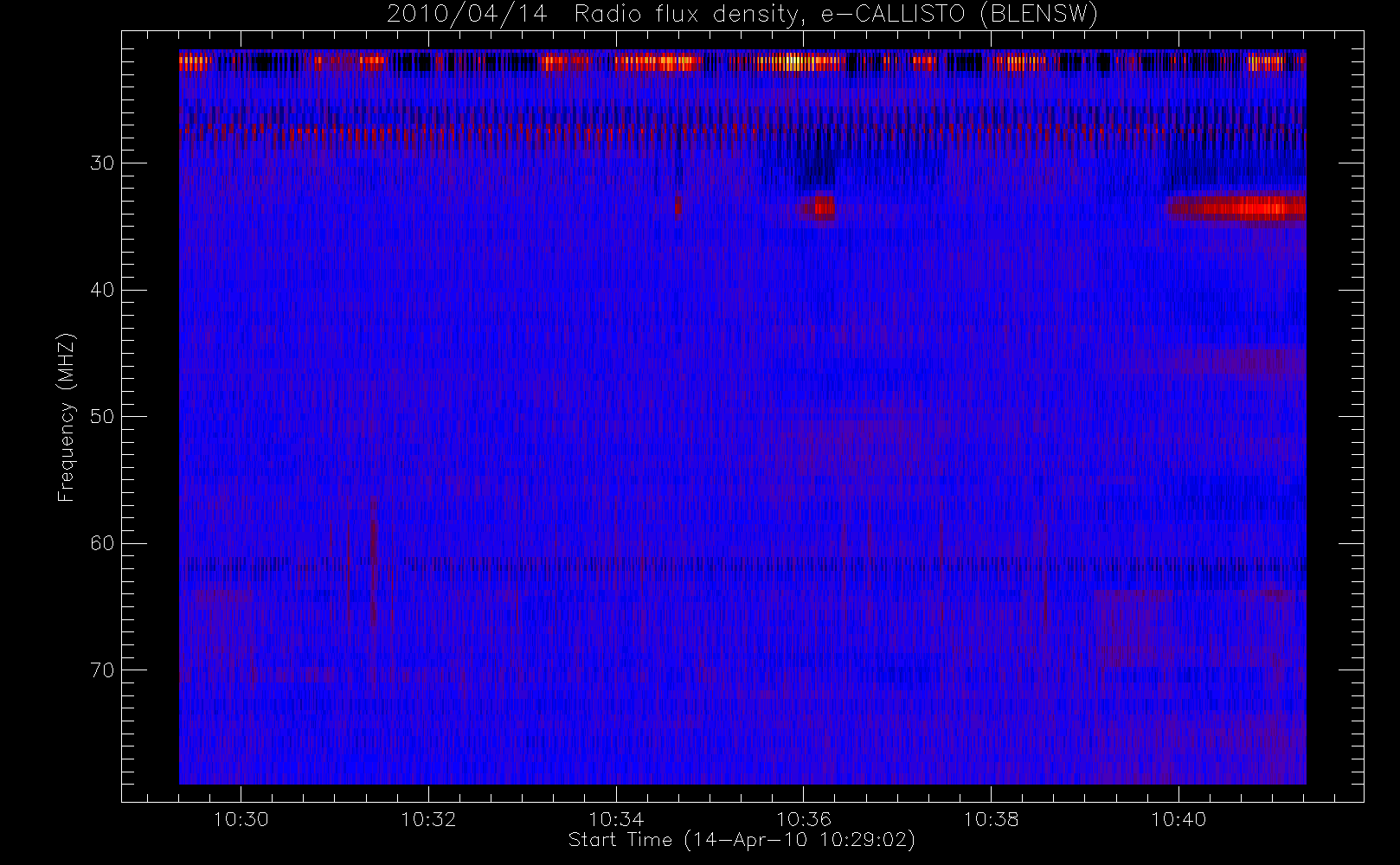The image size is (1400, 865).
Task: Click the 10:32 time tick label
Action: (428, 819)
